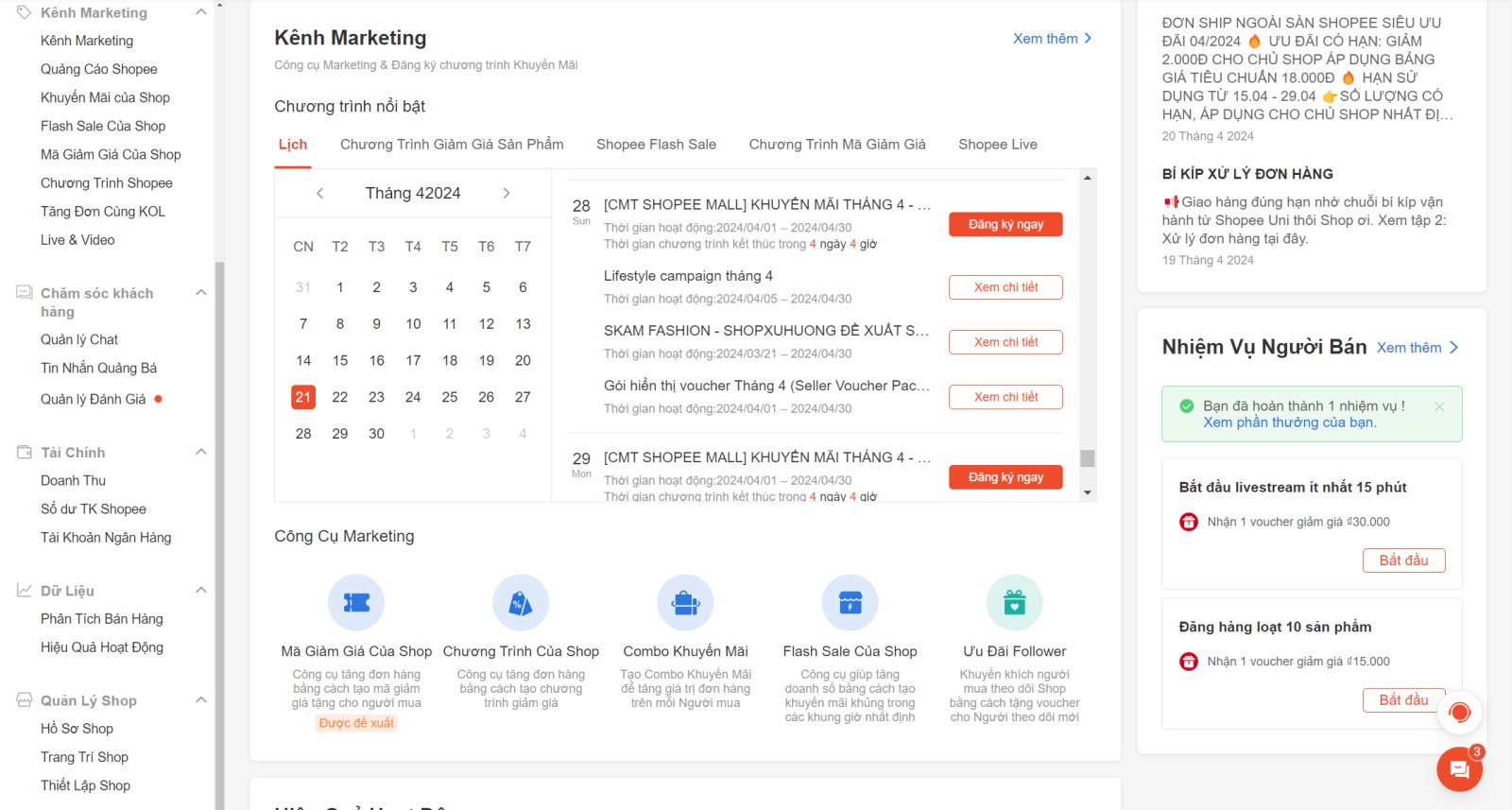Click the campaign list scroll-down arrow
The image size is (1512, 810).
tap(1088, 492)
